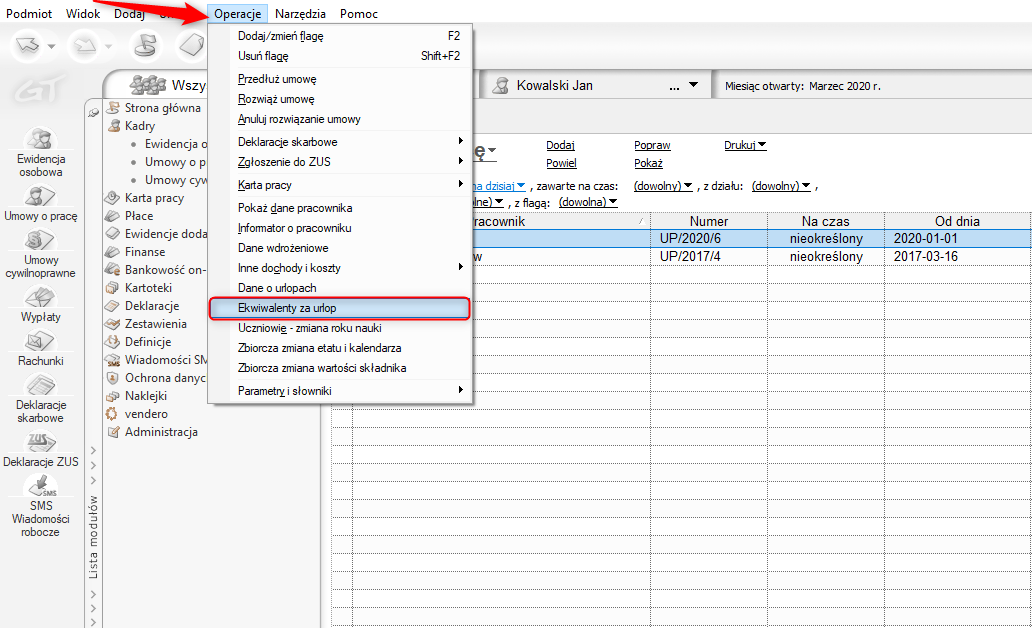
Task: Click the Deklaracje module tree icon
Action: point(113,305)
